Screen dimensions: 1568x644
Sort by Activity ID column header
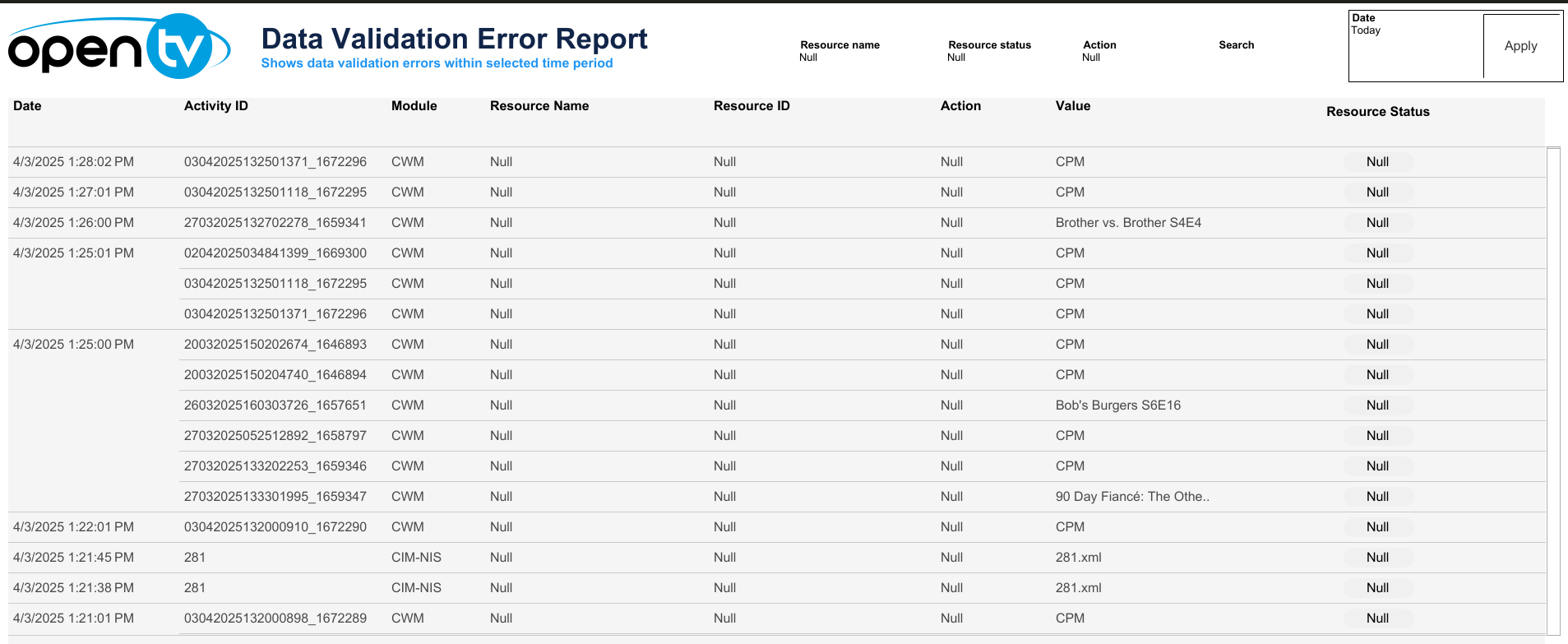click(215, 106)
